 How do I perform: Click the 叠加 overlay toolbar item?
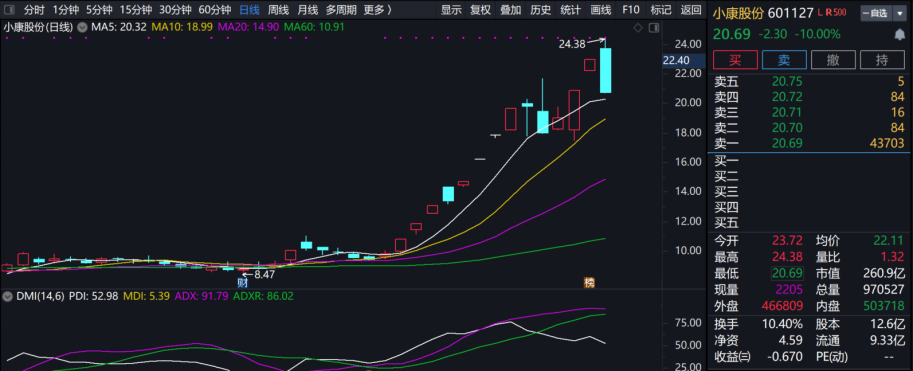pos(511,10)
